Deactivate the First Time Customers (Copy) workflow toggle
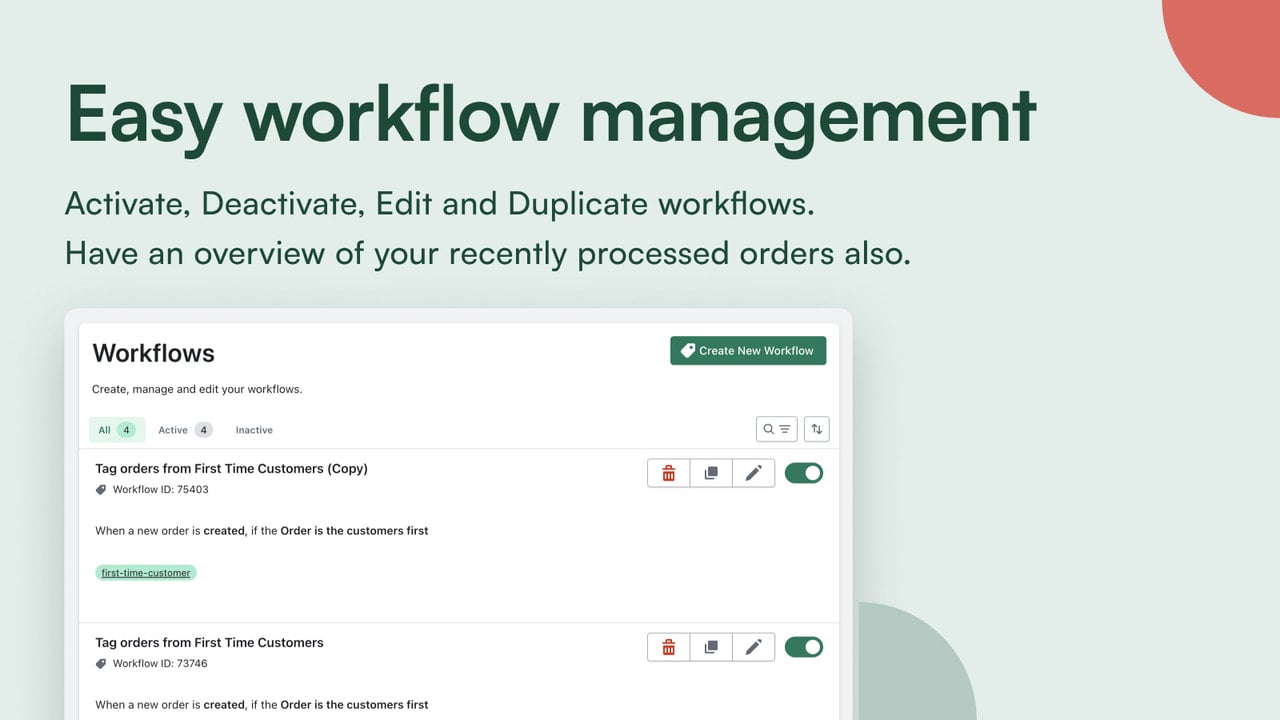 point(804,473)
